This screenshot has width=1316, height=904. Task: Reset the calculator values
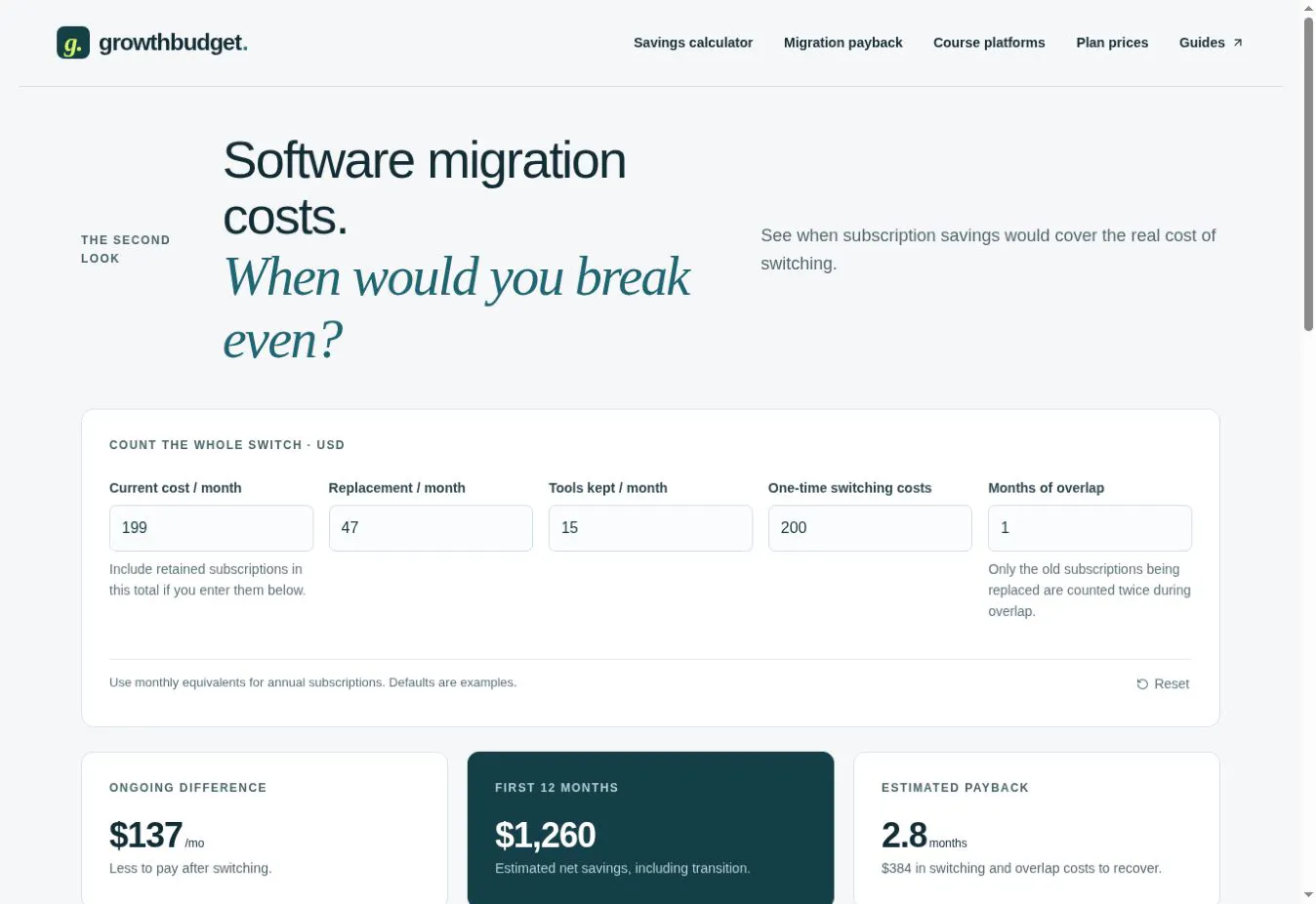point(1163,684)
